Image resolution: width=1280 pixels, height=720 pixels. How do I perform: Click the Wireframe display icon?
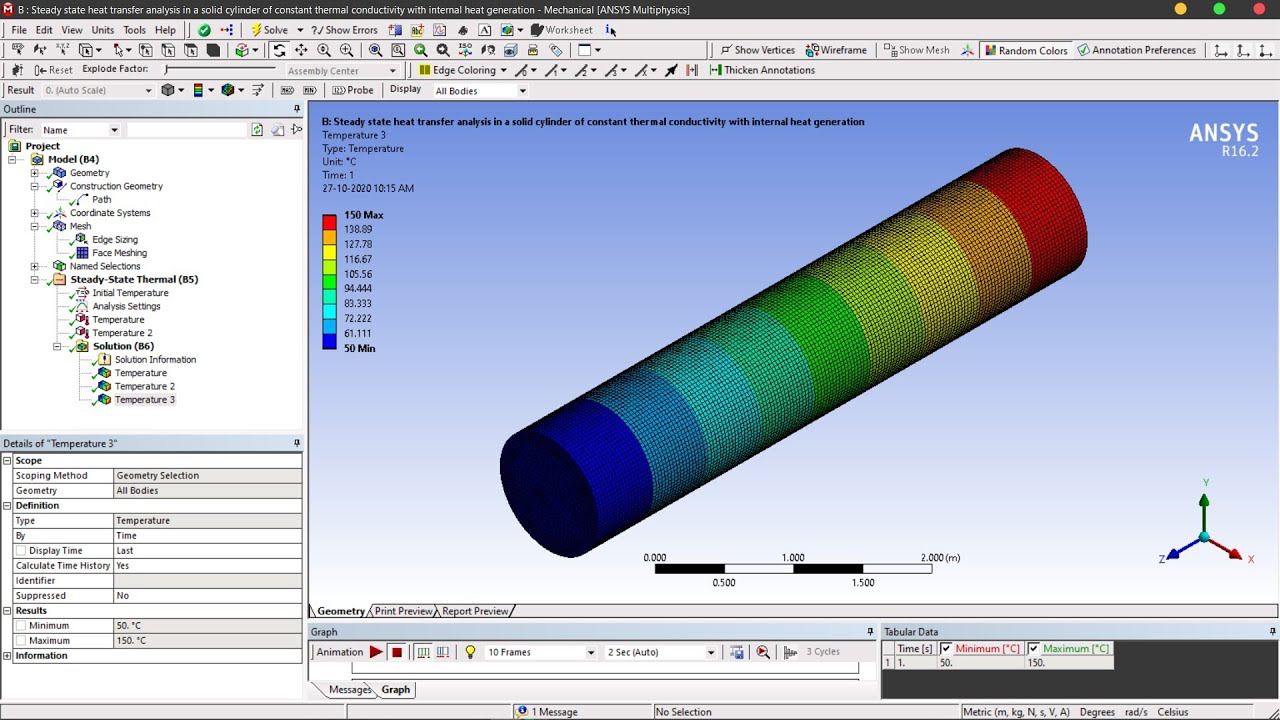point(813,50)
